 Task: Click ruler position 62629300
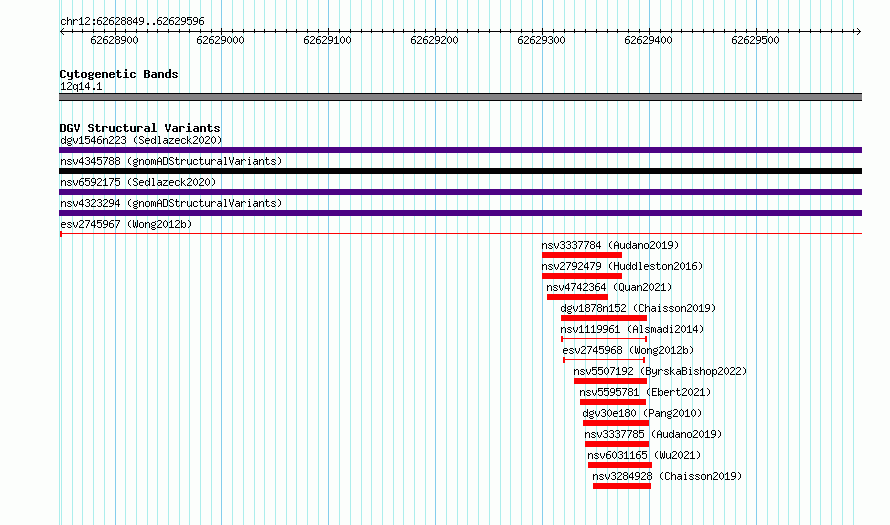point(541,40)
